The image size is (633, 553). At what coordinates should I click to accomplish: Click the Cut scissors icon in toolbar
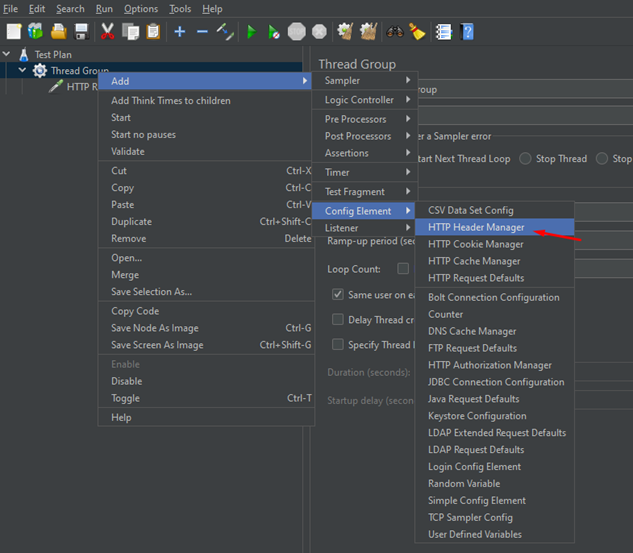[109, 32]
